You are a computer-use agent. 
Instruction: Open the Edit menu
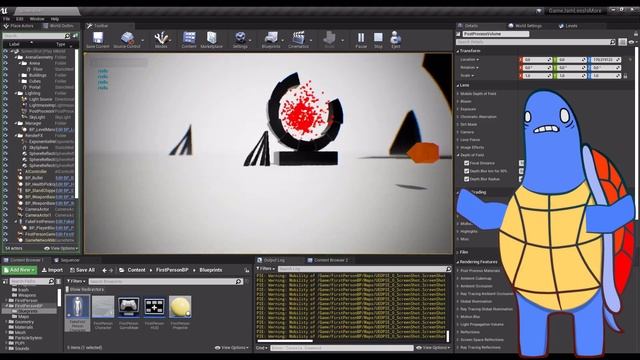tap(20, 19)
